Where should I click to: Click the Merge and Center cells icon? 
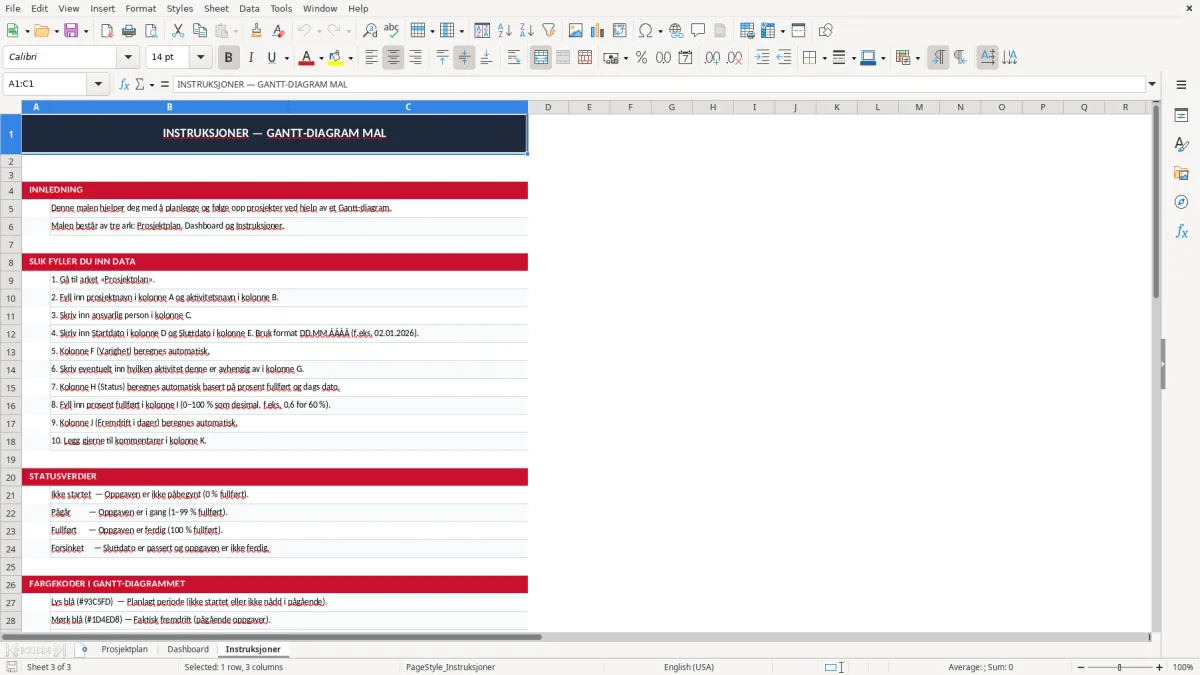(541, 58)
